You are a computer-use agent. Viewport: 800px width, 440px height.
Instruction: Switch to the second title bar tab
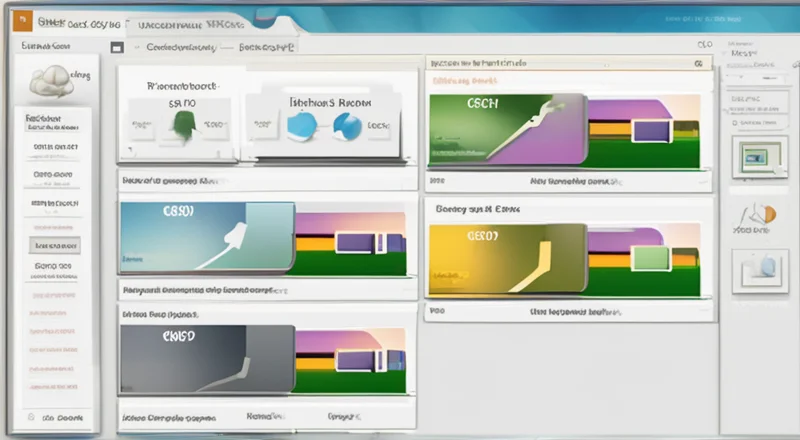190,21
